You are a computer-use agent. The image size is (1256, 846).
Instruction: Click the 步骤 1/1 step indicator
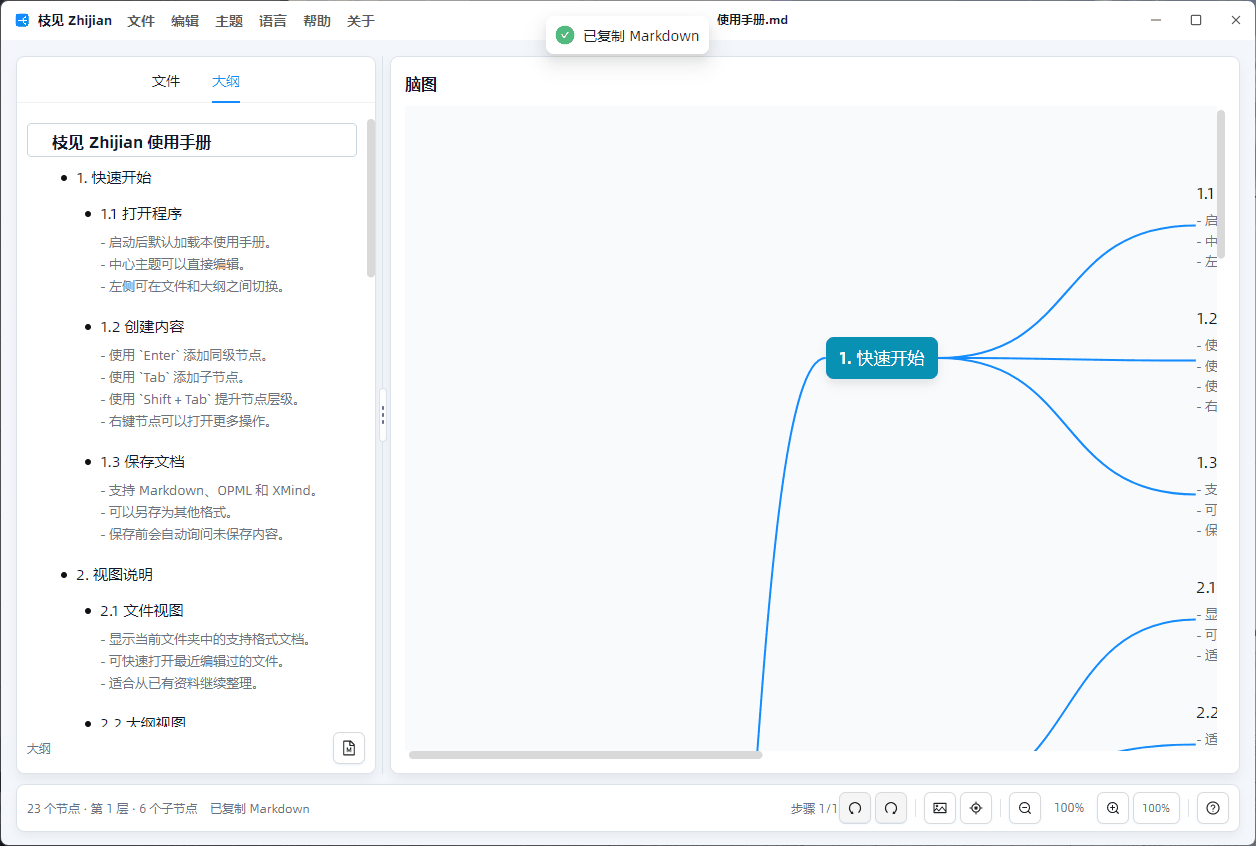(813, 808)
